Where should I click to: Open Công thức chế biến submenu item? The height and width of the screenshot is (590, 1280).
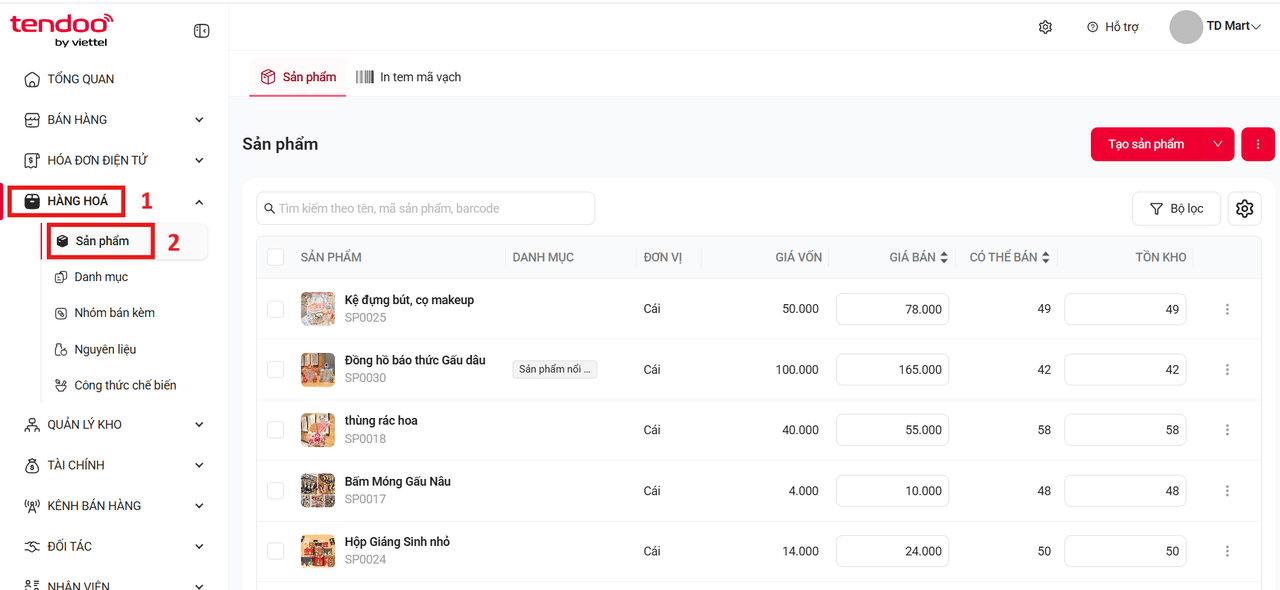coord(125,385)
